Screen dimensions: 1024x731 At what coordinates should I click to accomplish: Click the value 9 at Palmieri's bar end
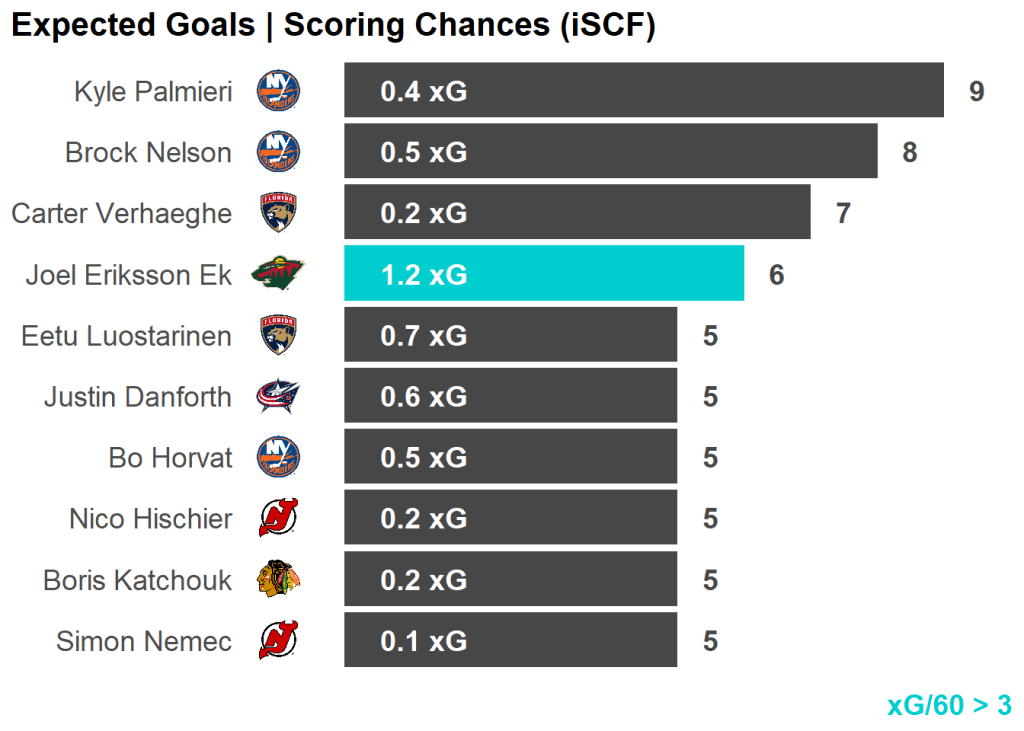(976, 91)
